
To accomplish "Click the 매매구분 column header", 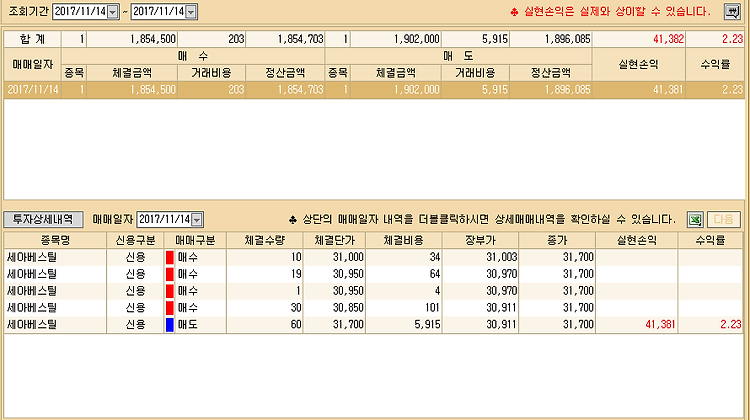I will tap(195, 240).
